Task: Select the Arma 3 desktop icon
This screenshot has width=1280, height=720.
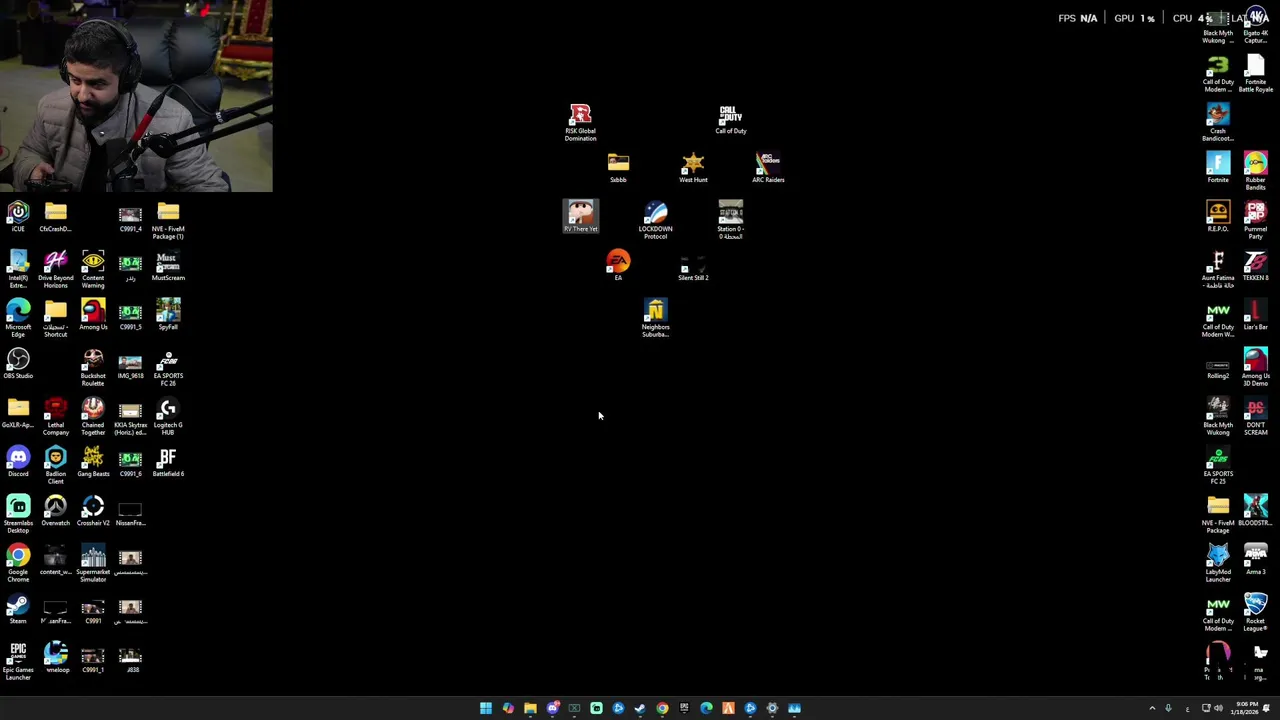Action: pos(1255,560)
